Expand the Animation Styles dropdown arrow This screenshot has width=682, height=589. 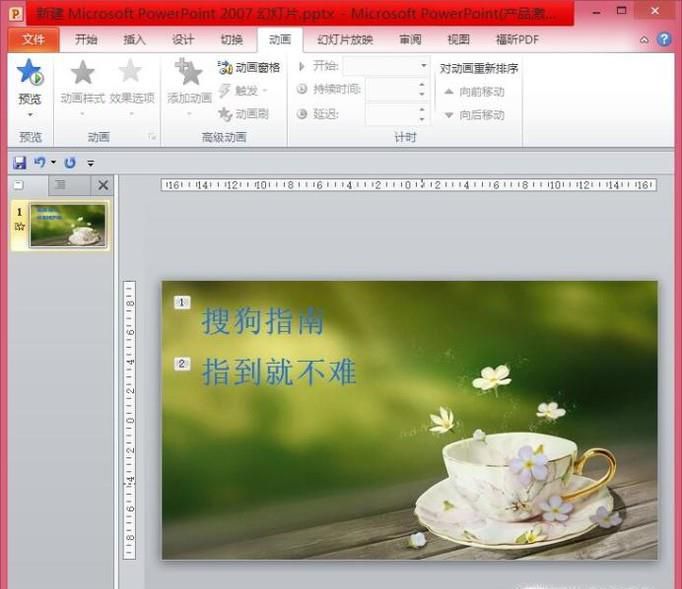click(x=83, y=114)
